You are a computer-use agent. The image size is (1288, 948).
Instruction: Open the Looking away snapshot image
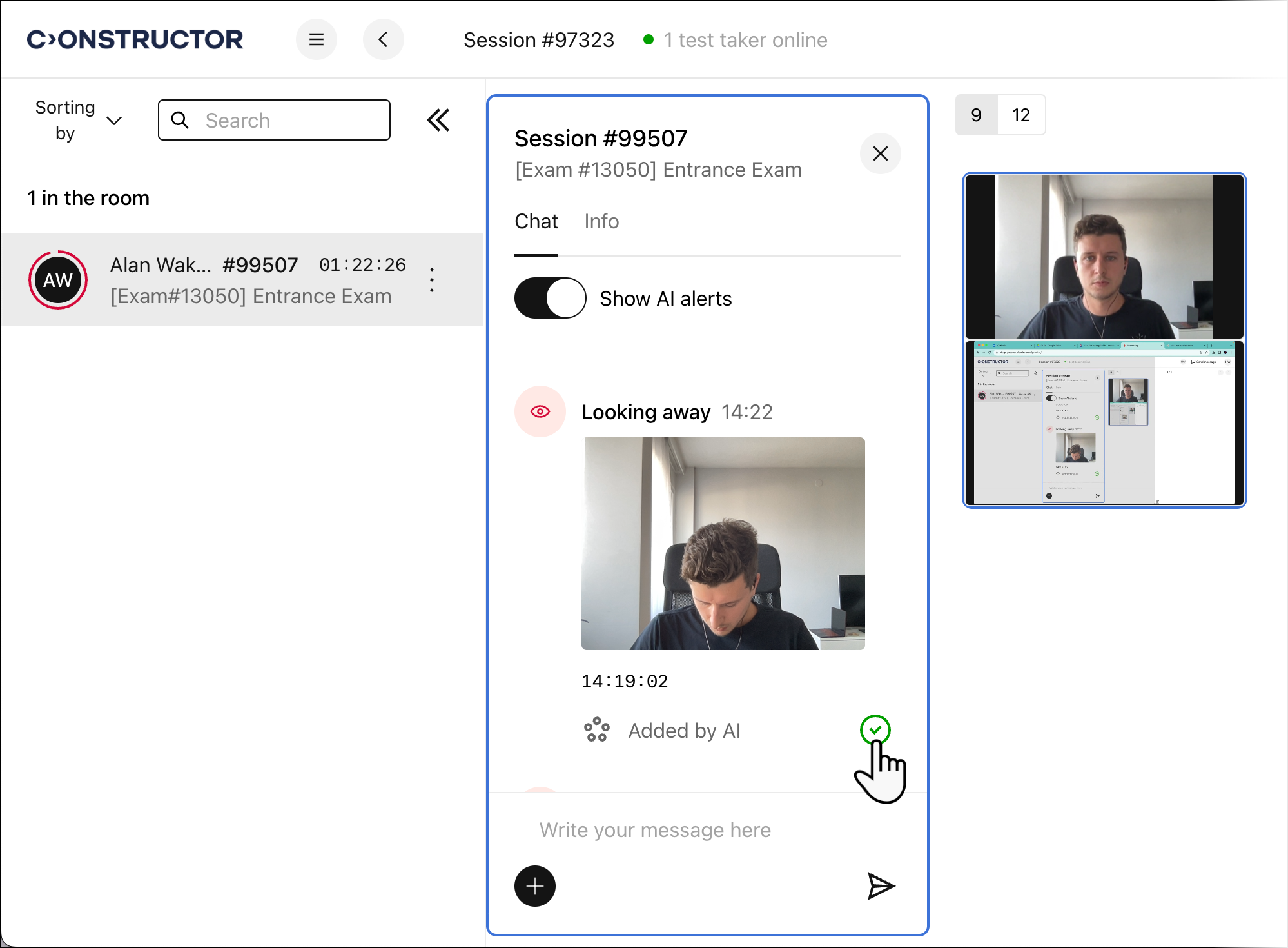723,543
